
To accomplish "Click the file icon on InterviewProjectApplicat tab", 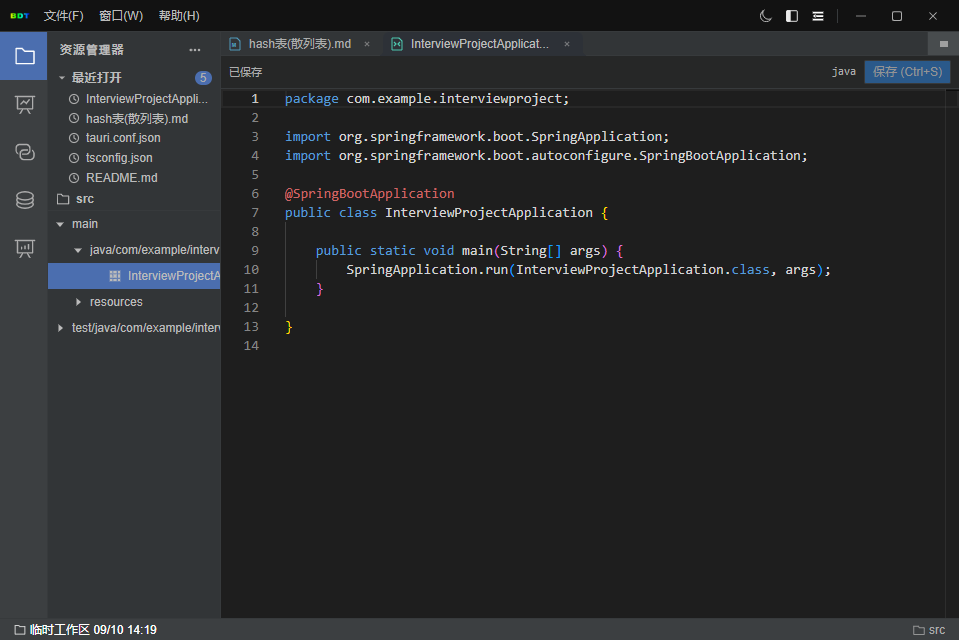I will [x=397, y=44].
